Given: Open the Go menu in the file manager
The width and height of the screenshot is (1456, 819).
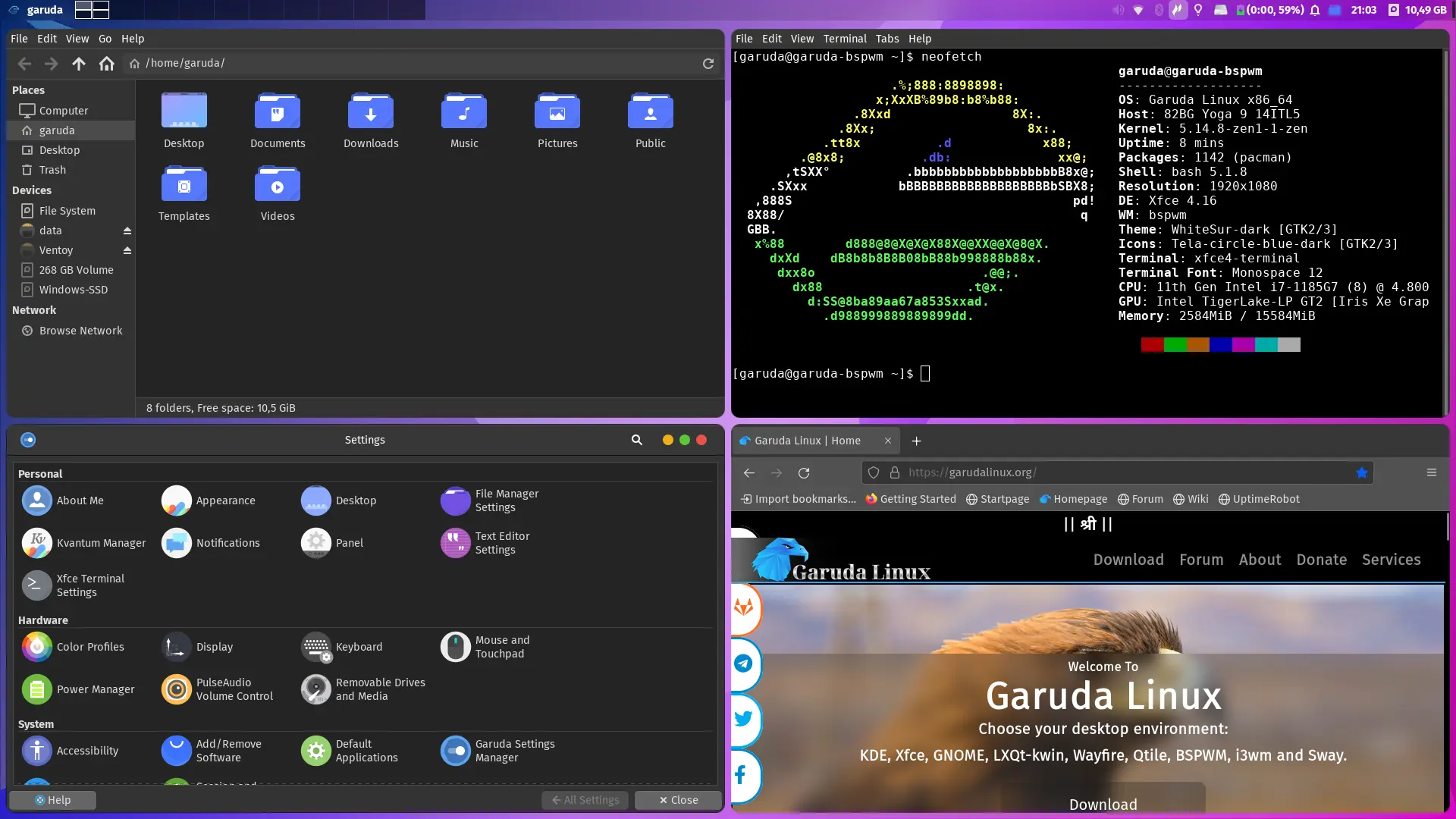Looking at the screenshot, I should [x=105, y=39].
